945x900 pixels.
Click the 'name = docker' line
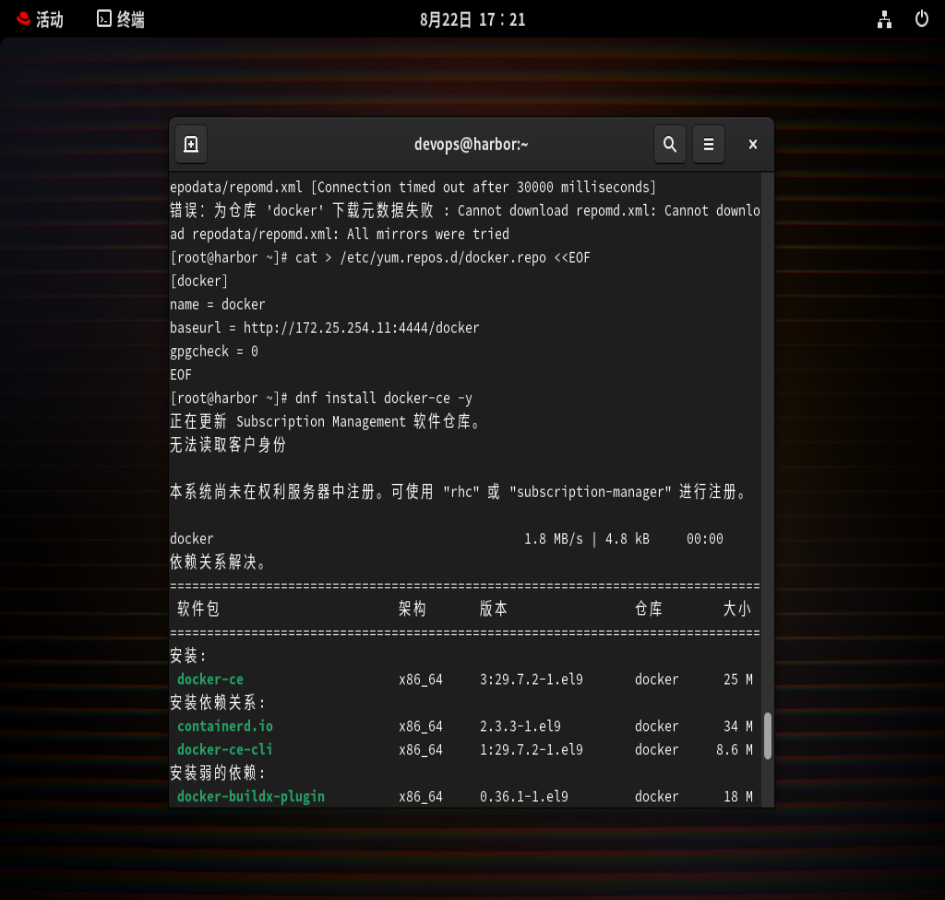tap(217, 304)
